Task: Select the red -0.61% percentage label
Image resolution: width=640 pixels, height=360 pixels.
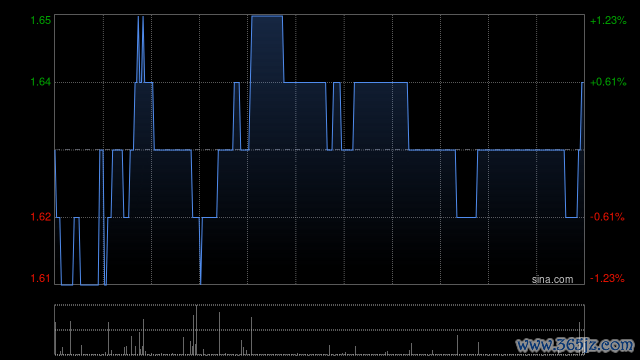Action: click(607, 217)
